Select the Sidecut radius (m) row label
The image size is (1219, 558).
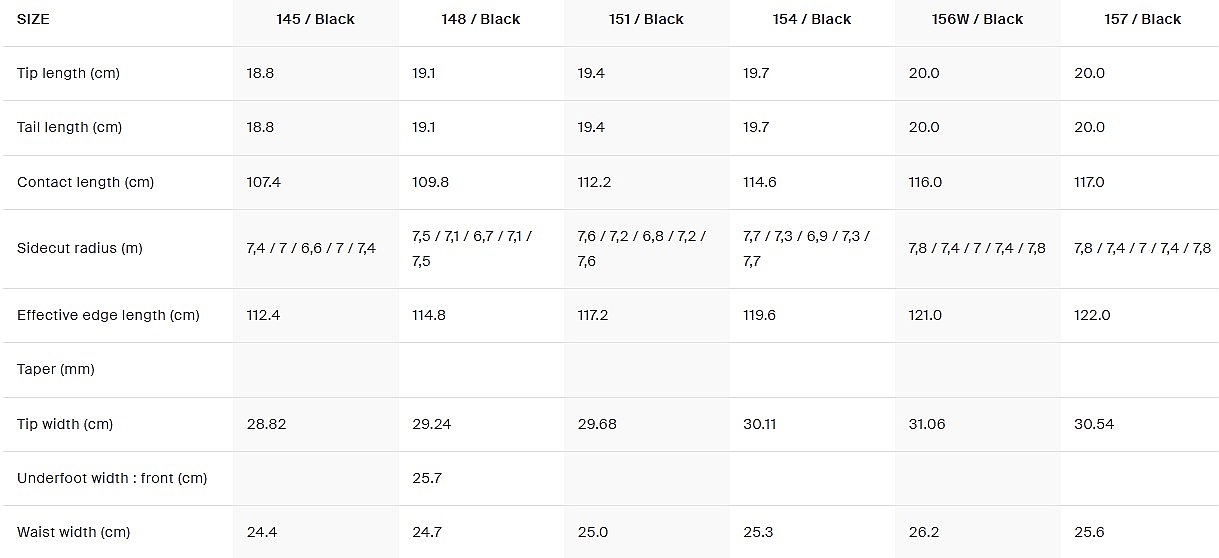coord(80,248)
